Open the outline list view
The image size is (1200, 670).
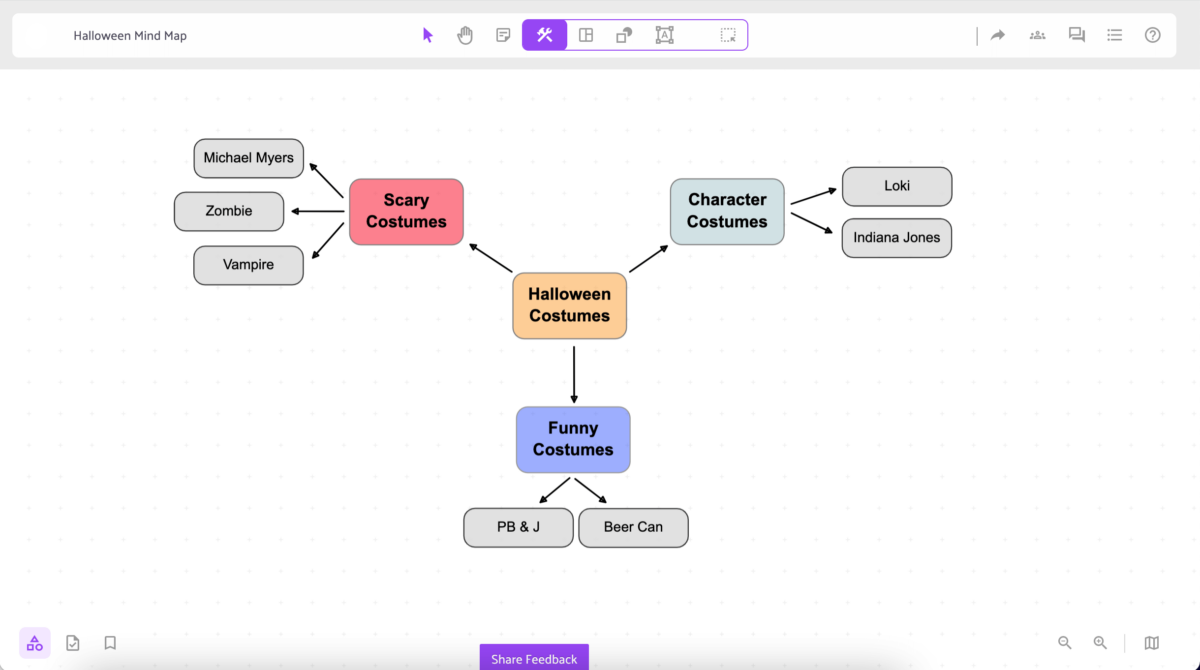pyautogui.click(x=1114, y=34)
